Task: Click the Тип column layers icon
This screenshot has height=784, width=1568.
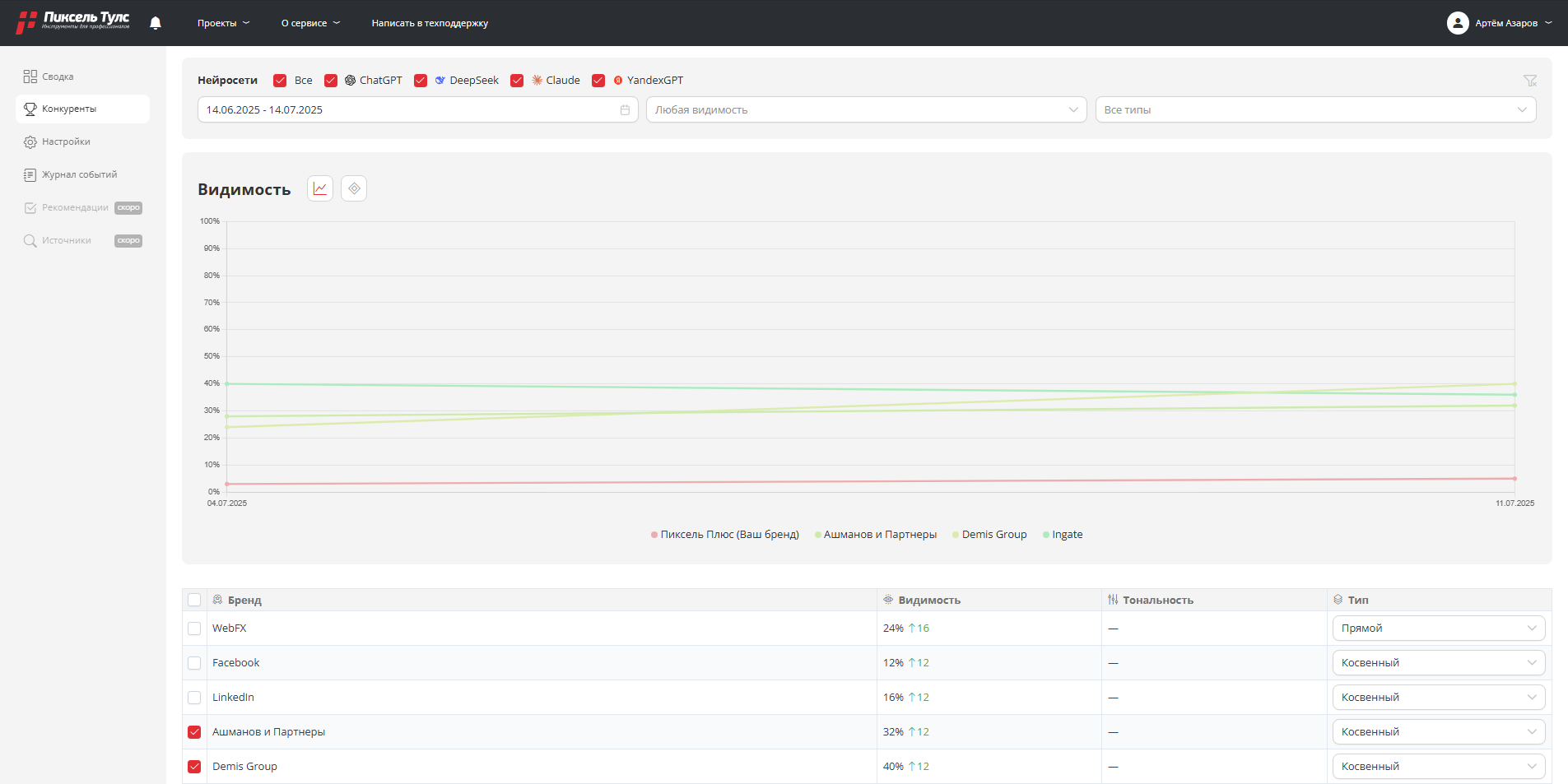Action: coord(1338,600)
